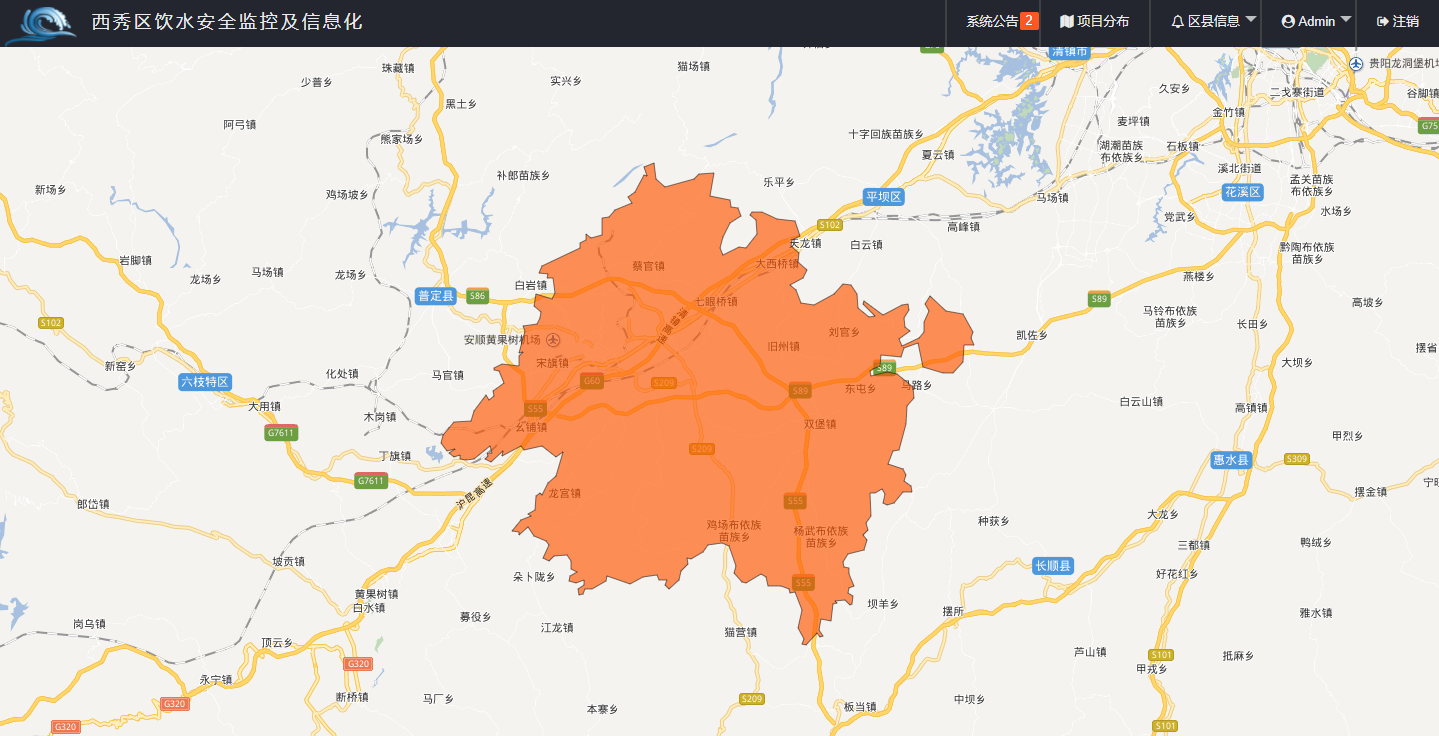Image resolution: width=1439 pixels, height=736 pixels.
Task: Click the wave logo icon in the header
Action: [x=40, y=24]
